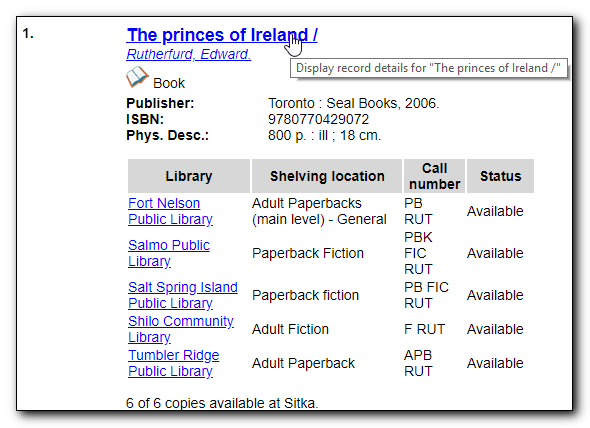Click Fort Nelson's Available status cell
Screen dimensions: 590x428
pyautogui.click(x=495, y=211)
